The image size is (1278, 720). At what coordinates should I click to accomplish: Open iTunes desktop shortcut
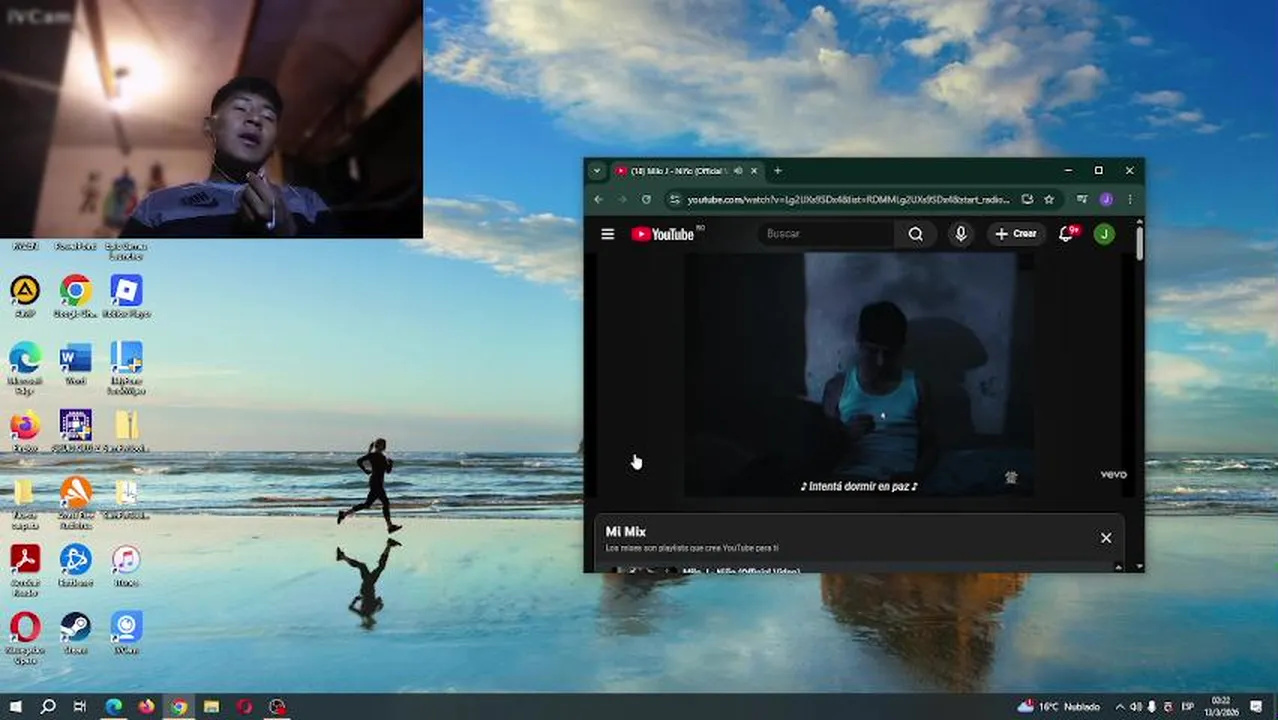coord(126,565)
